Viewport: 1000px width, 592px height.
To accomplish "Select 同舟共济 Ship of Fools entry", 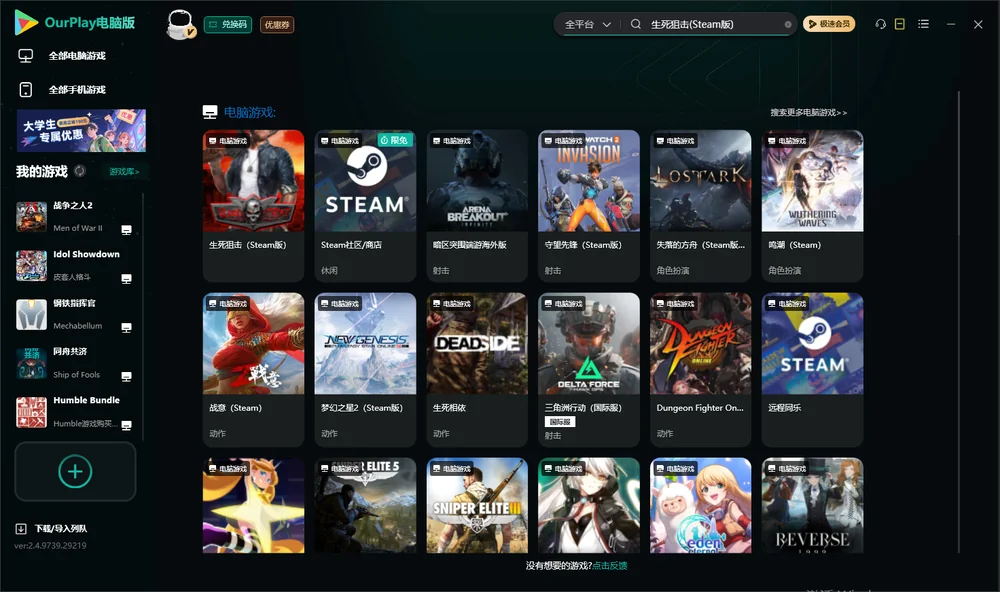I will click(x=75, y=364).
